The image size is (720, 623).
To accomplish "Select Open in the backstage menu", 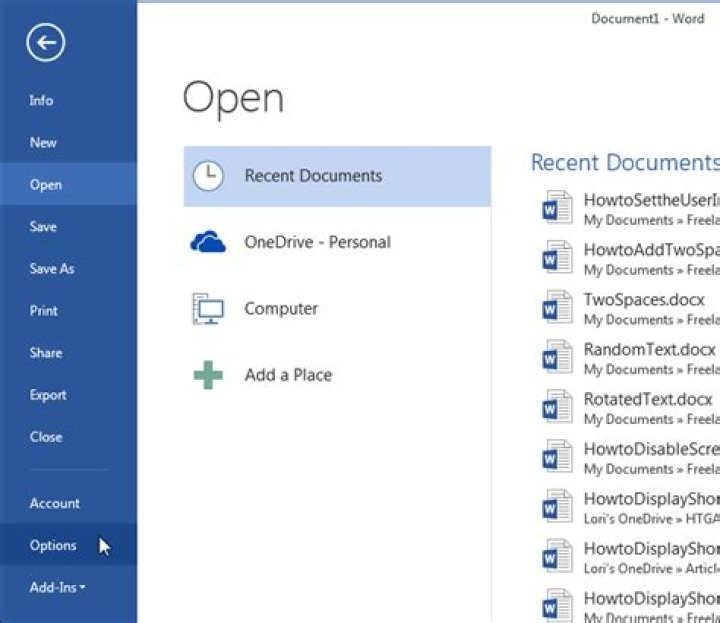I will 68,185.
